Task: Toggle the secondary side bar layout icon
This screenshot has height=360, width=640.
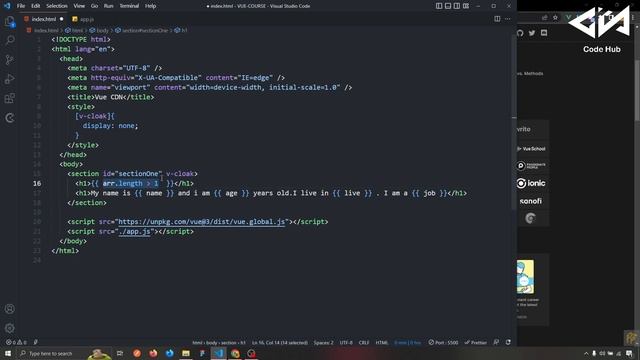Action: coord(457,6)
